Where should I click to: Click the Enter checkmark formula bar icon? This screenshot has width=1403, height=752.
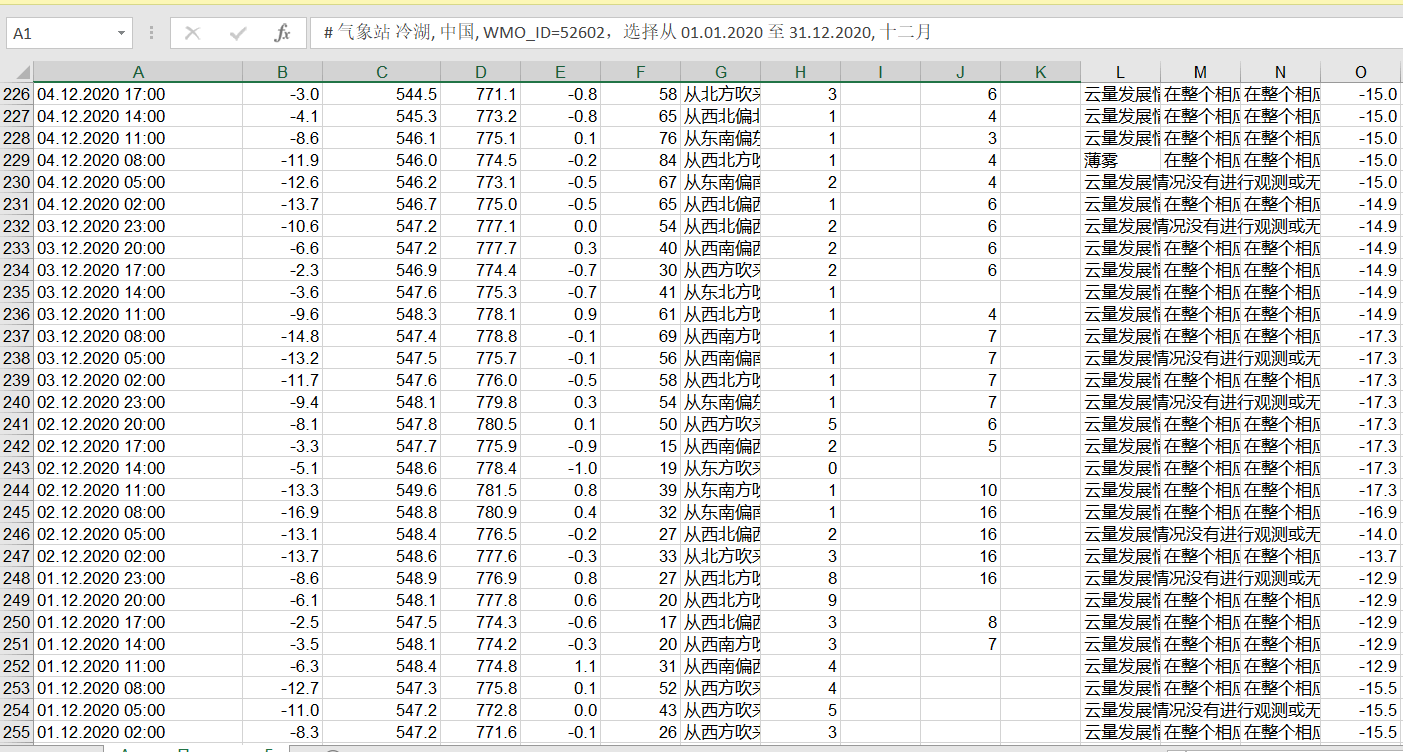pos(238,33)
